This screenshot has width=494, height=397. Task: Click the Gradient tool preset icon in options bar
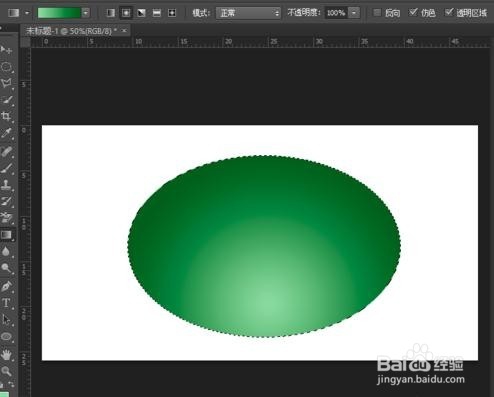pos(14,13)
